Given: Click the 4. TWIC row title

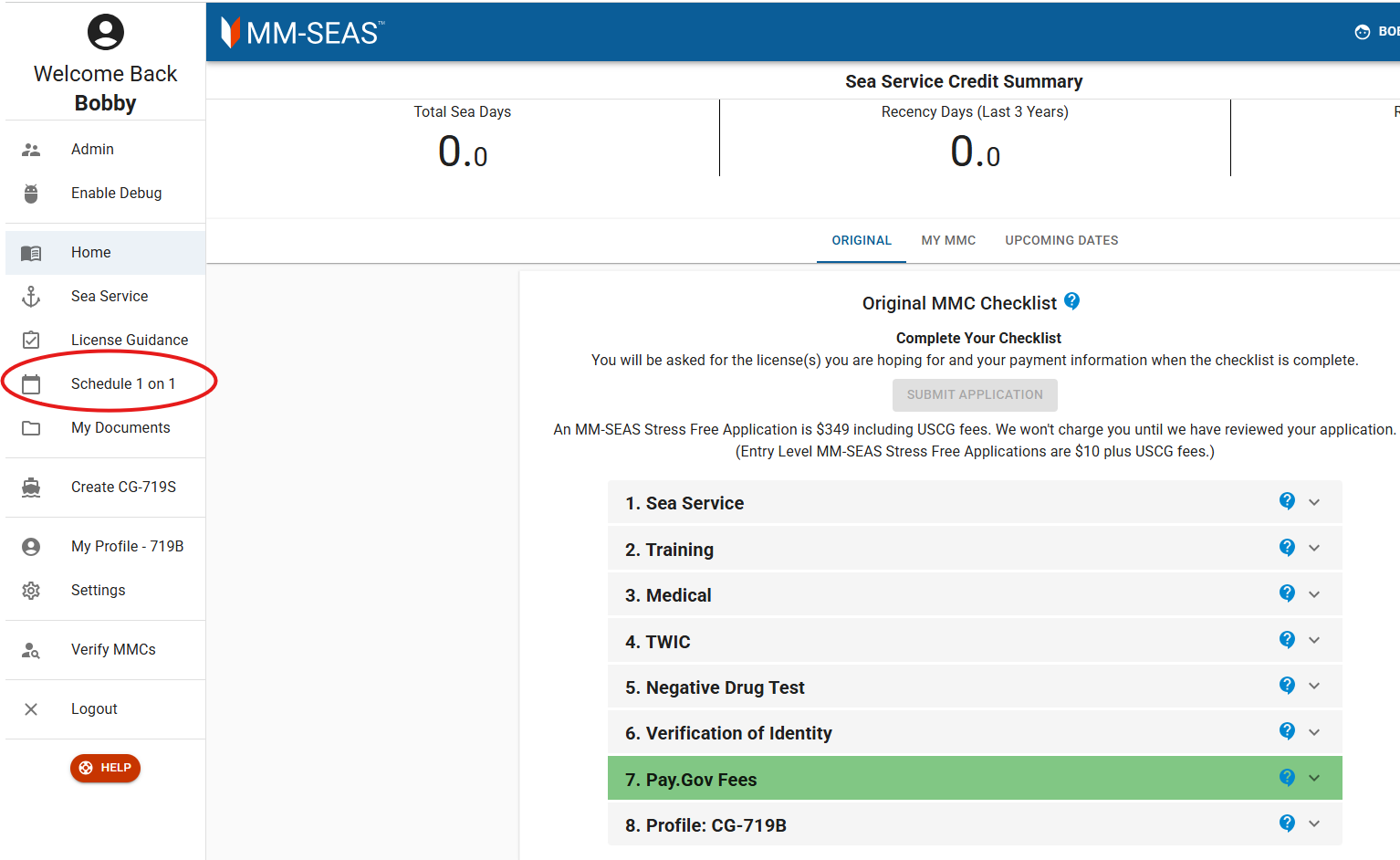Looking at the screenshot, I should click(657, 642).
